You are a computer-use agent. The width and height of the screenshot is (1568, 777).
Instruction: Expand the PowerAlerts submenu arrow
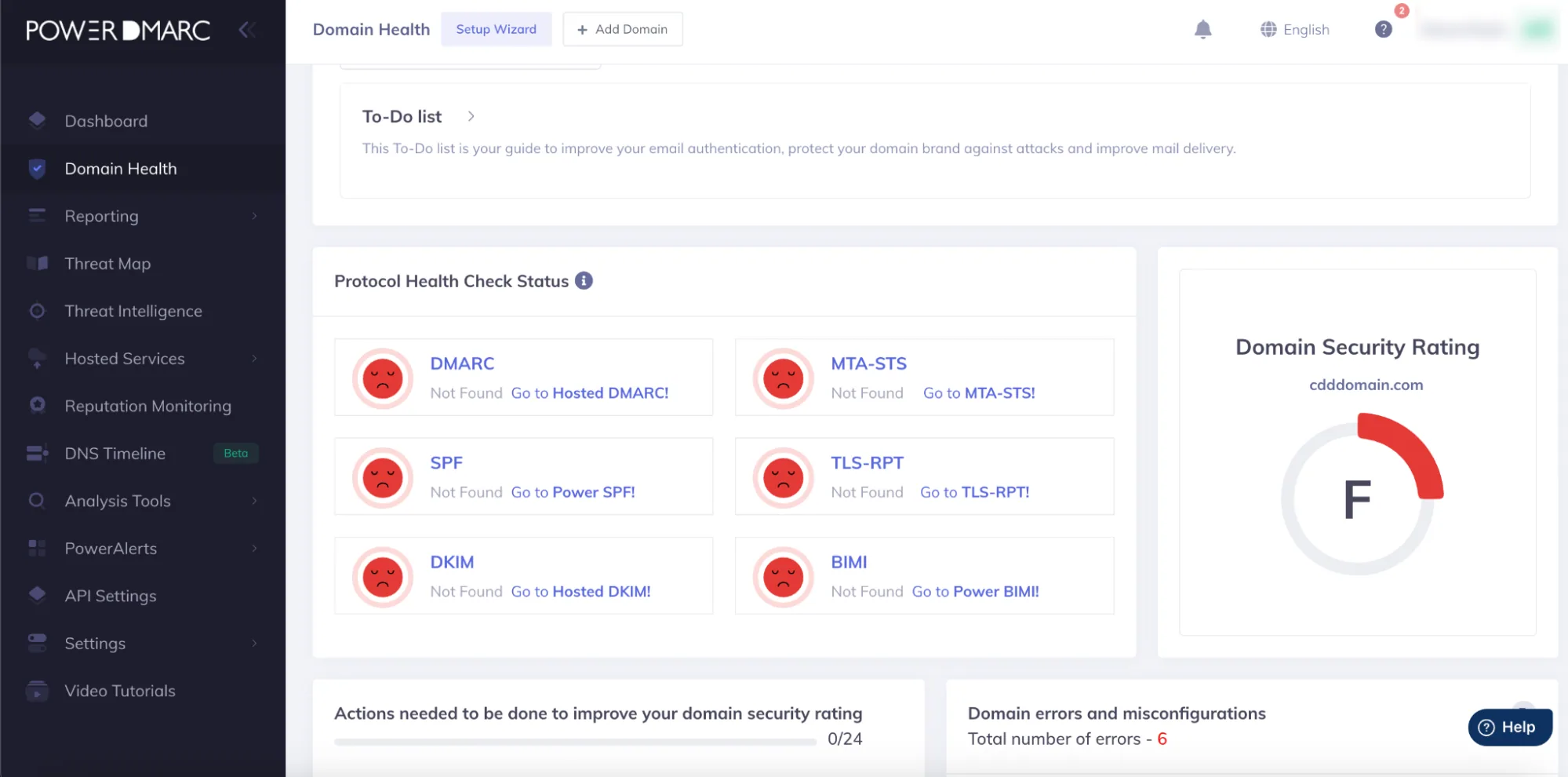click(254, 549)
